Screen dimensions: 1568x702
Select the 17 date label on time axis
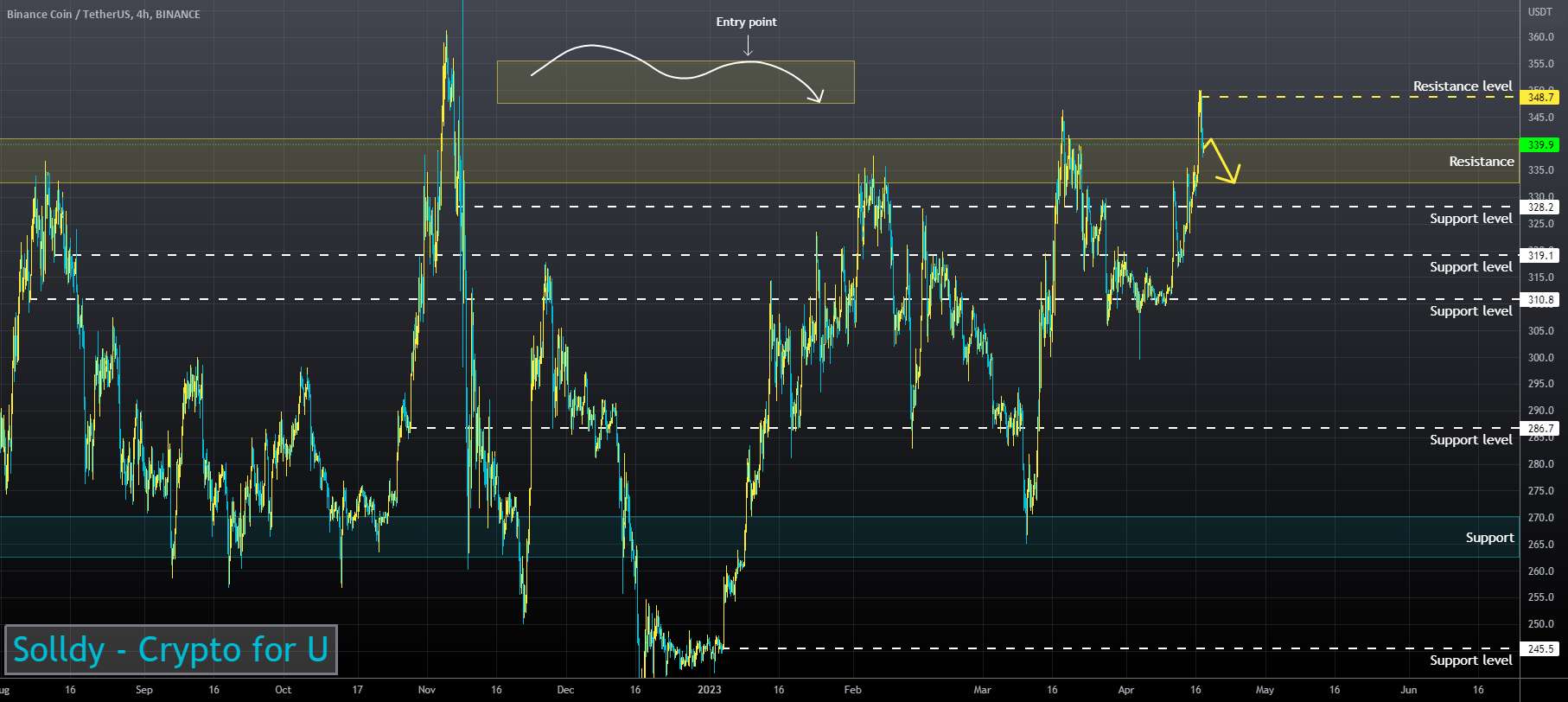click(x=357, y=690)
